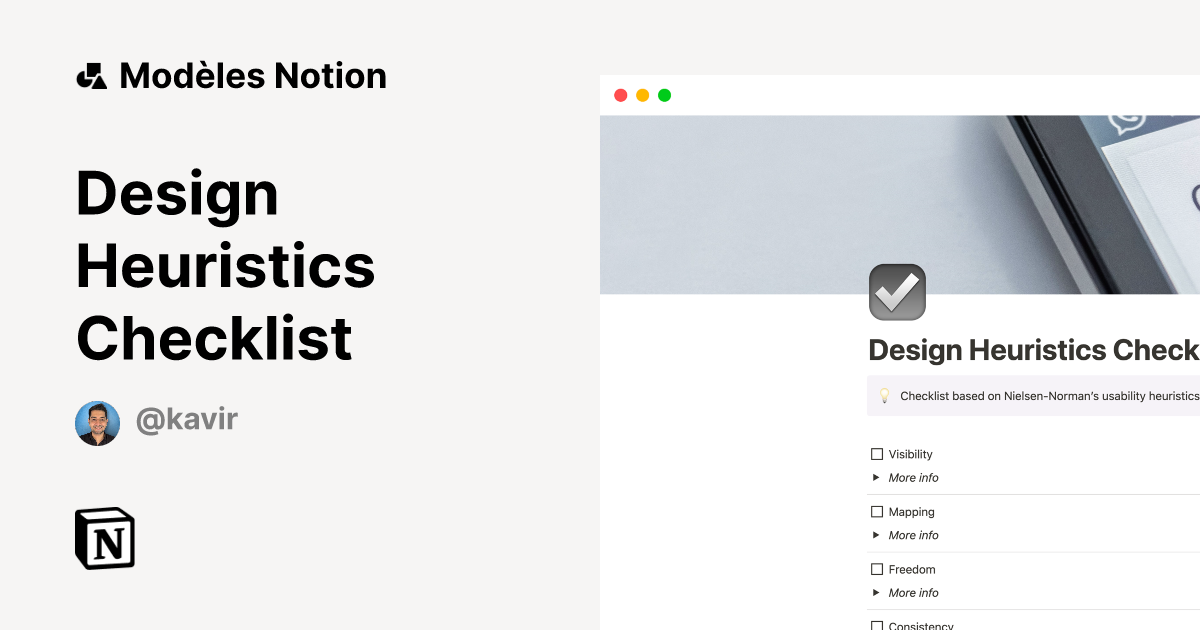The image size is (1200, 630).
Task: Click @kavir's profile avatar
Action: tap(97, 423)
